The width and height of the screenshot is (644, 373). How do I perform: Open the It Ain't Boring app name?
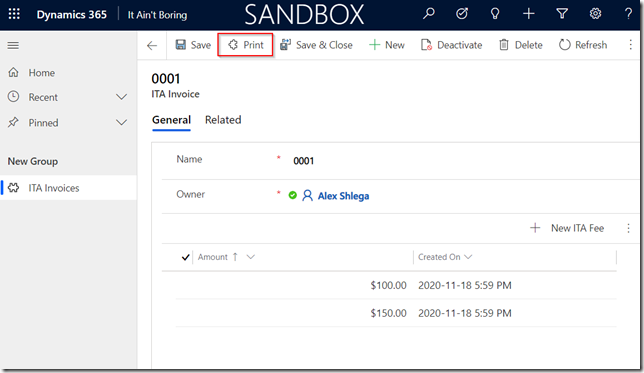pos(157,15)
